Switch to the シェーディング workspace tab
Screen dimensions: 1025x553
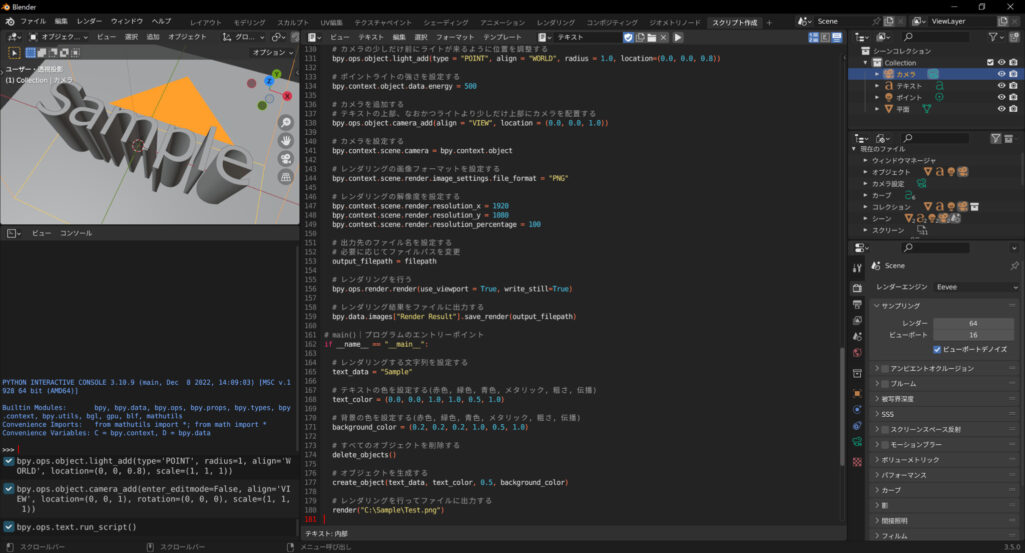(446, 22)
